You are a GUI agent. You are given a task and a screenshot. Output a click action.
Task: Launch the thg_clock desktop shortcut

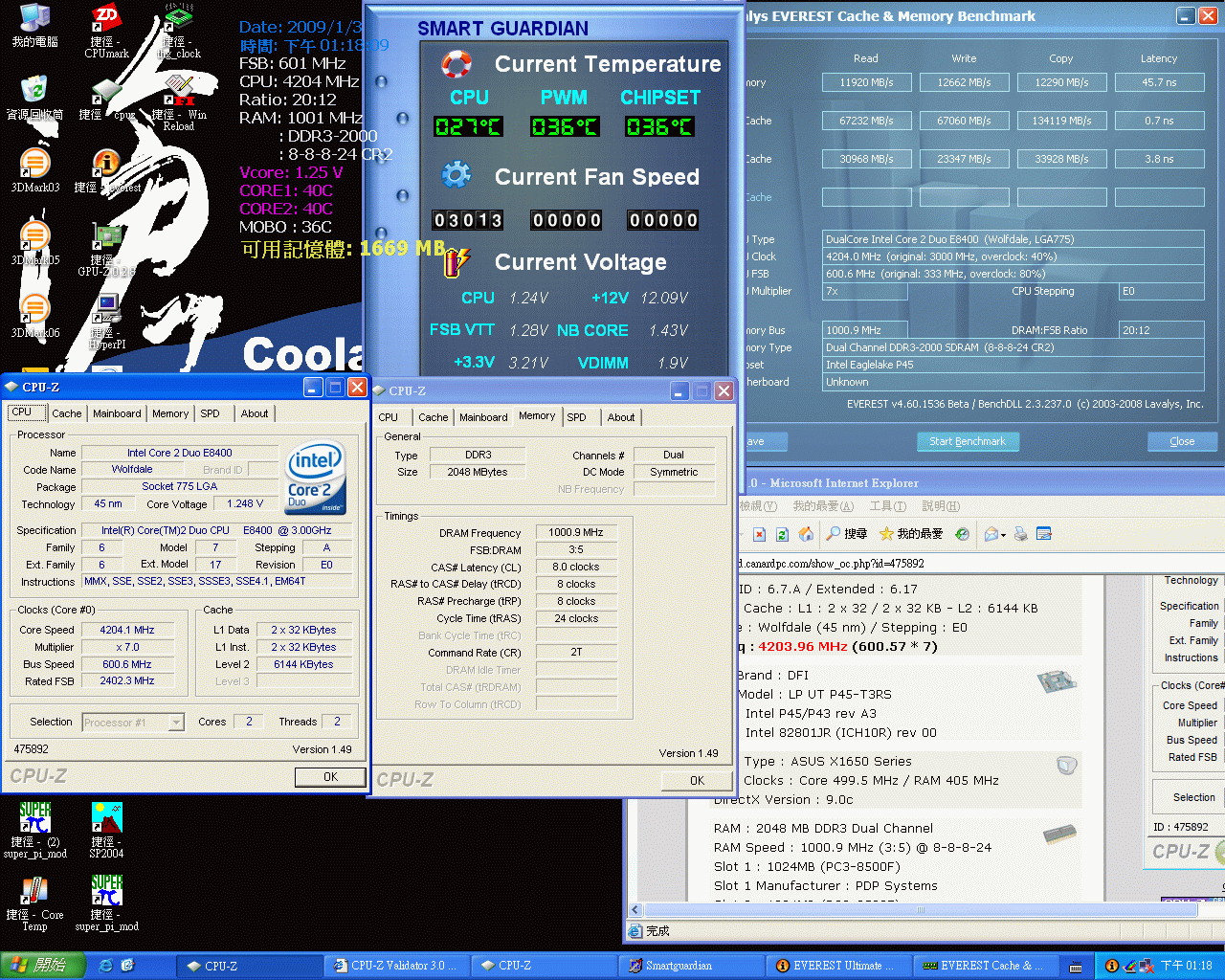coord(179,31)
